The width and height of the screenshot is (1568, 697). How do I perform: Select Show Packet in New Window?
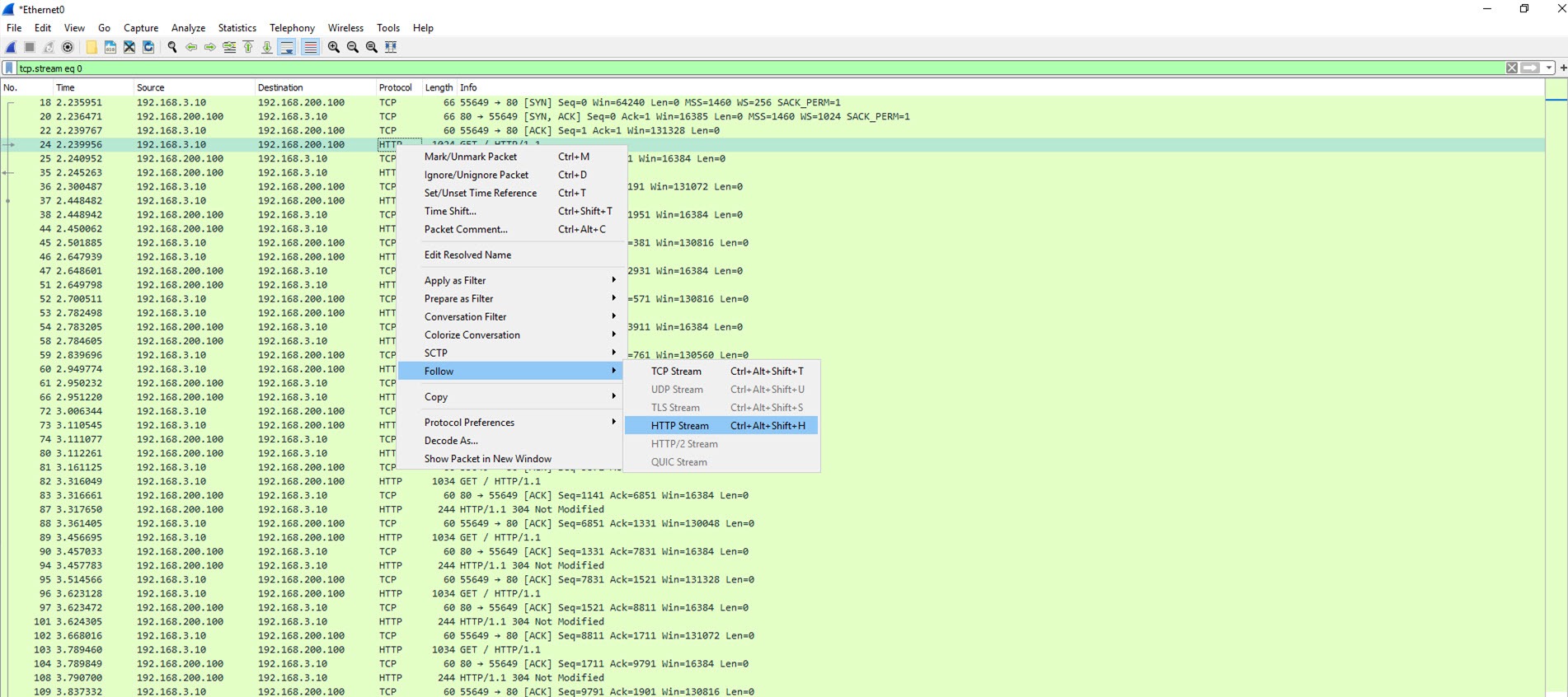click(511, 458)
